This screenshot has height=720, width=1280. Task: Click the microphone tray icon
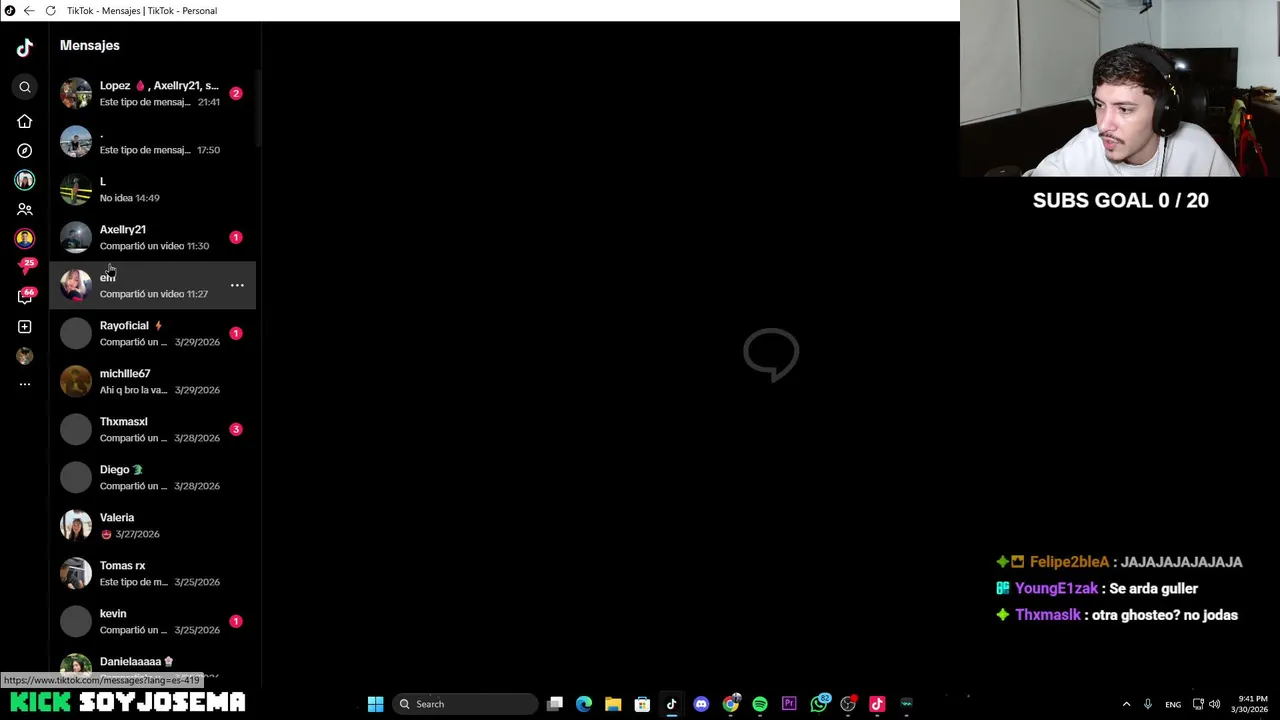(x=1147, y=704)
